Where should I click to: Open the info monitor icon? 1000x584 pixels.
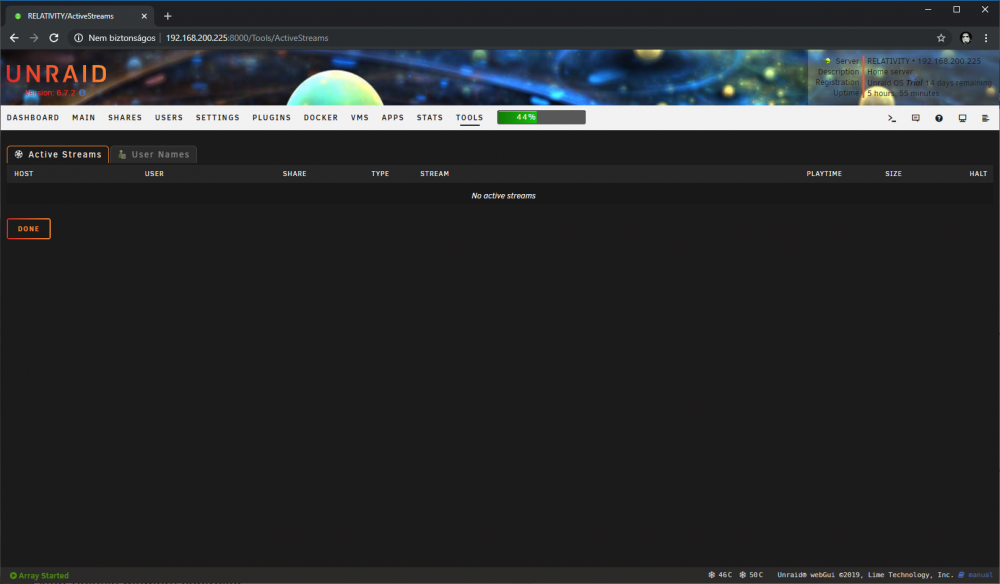click(x=962, y=118)
